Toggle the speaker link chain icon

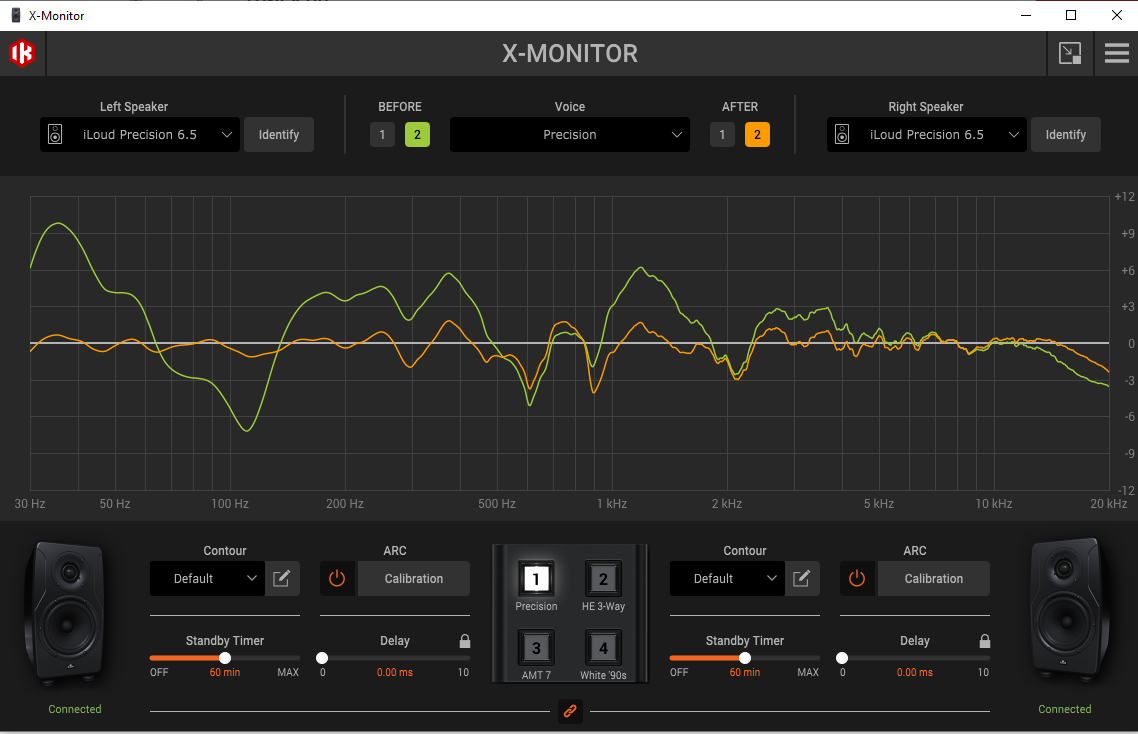point(570,711)
